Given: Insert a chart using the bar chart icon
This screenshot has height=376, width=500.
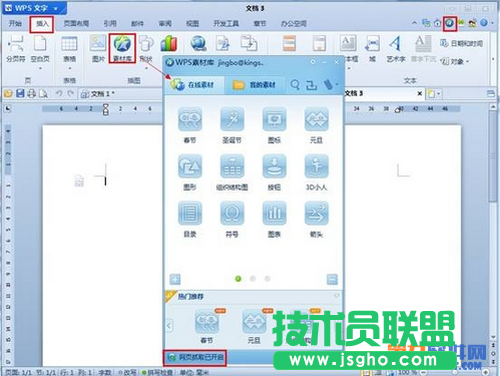Looking at the screenshot, I should tap(169, 43).
